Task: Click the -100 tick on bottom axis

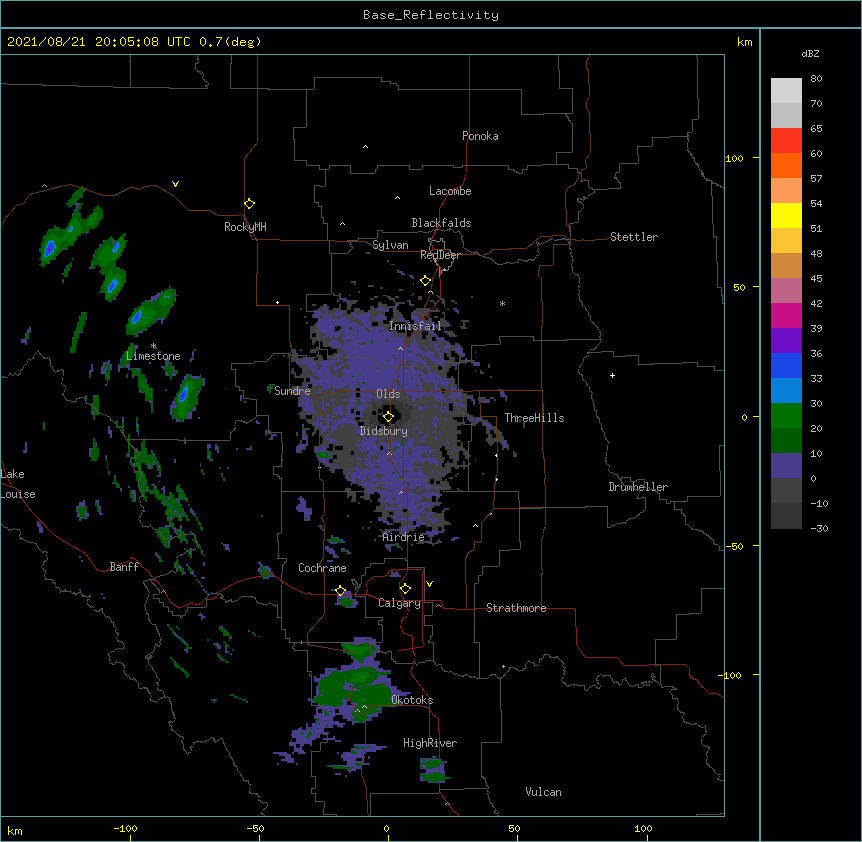Action: click(125, 828)
